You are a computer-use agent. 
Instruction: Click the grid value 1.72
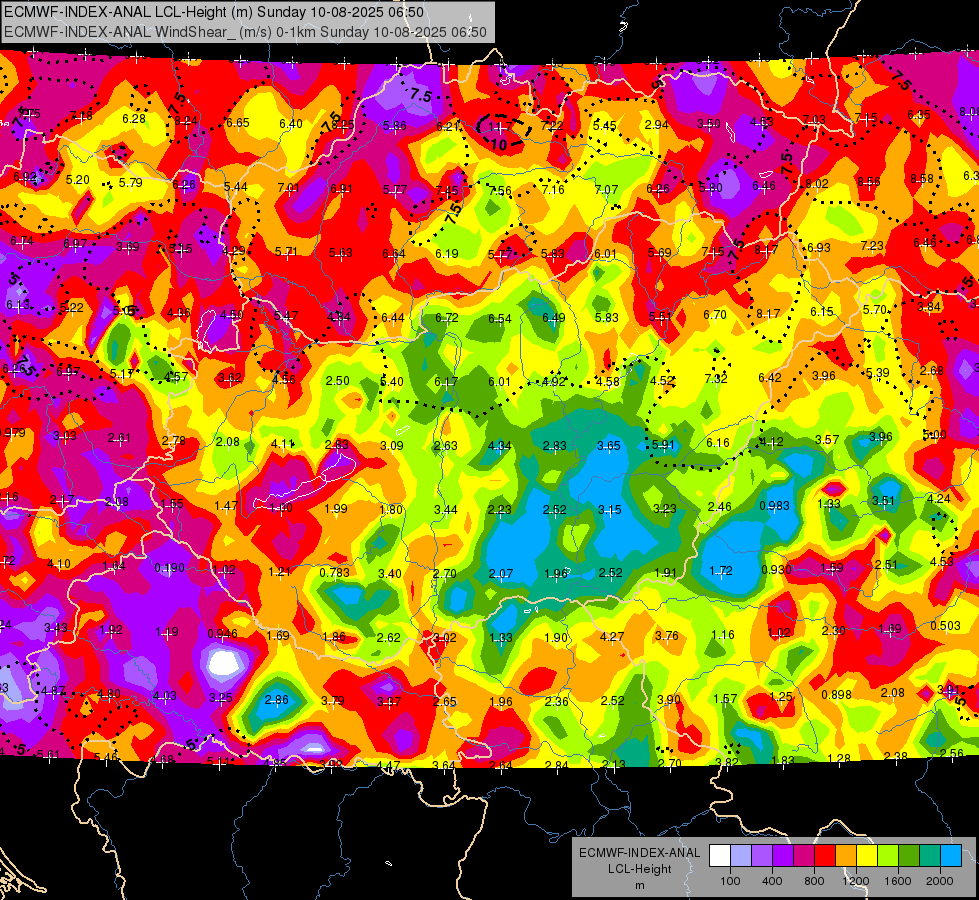721,570
